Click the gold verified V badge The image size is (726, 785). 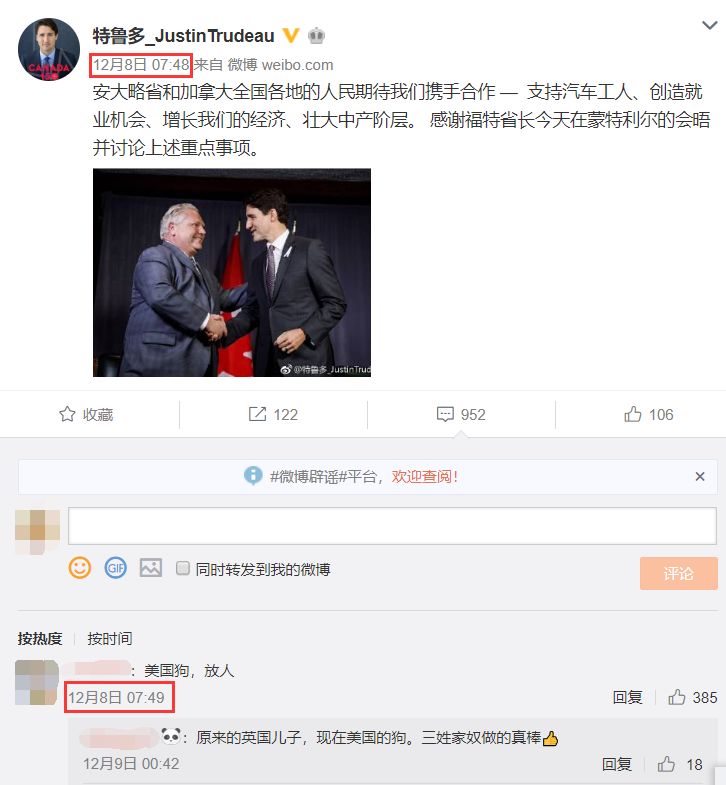coord(291,36)
